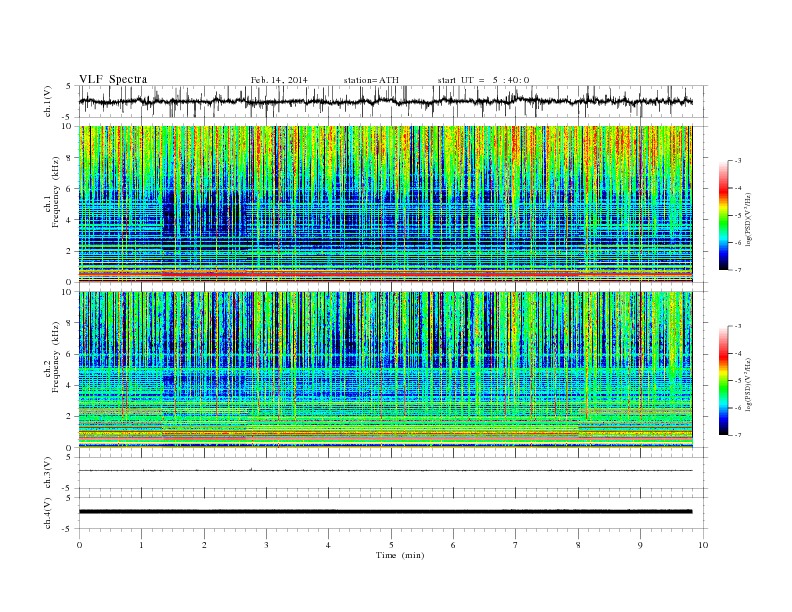Click inside the ch.2 spectrogram panel
The width and height of the screenshot is (792, 612).
[385, 369]
